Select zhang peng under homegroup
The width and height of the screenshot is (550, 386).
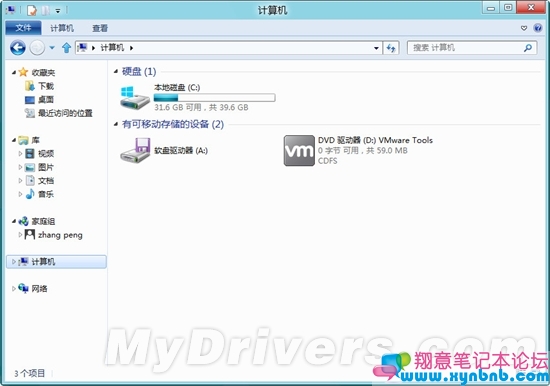[x=60, y=235]
